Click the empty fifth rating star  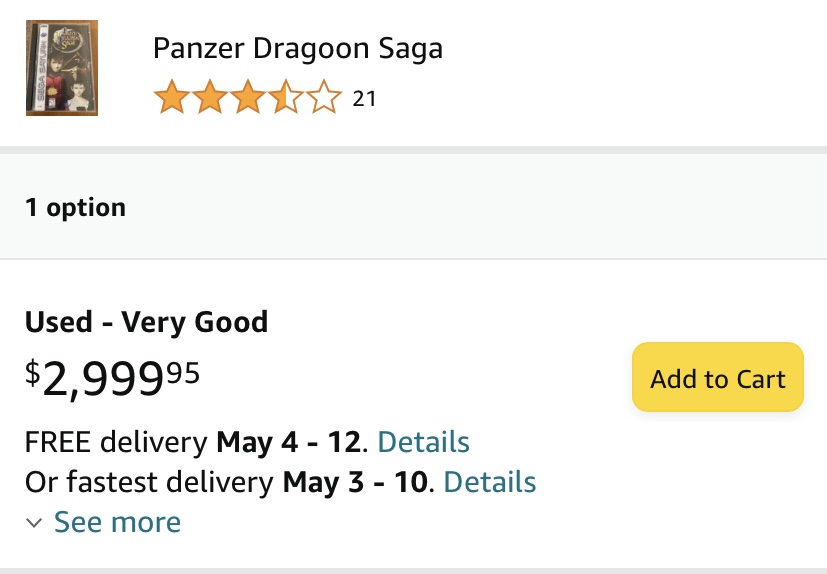point(324,97)
